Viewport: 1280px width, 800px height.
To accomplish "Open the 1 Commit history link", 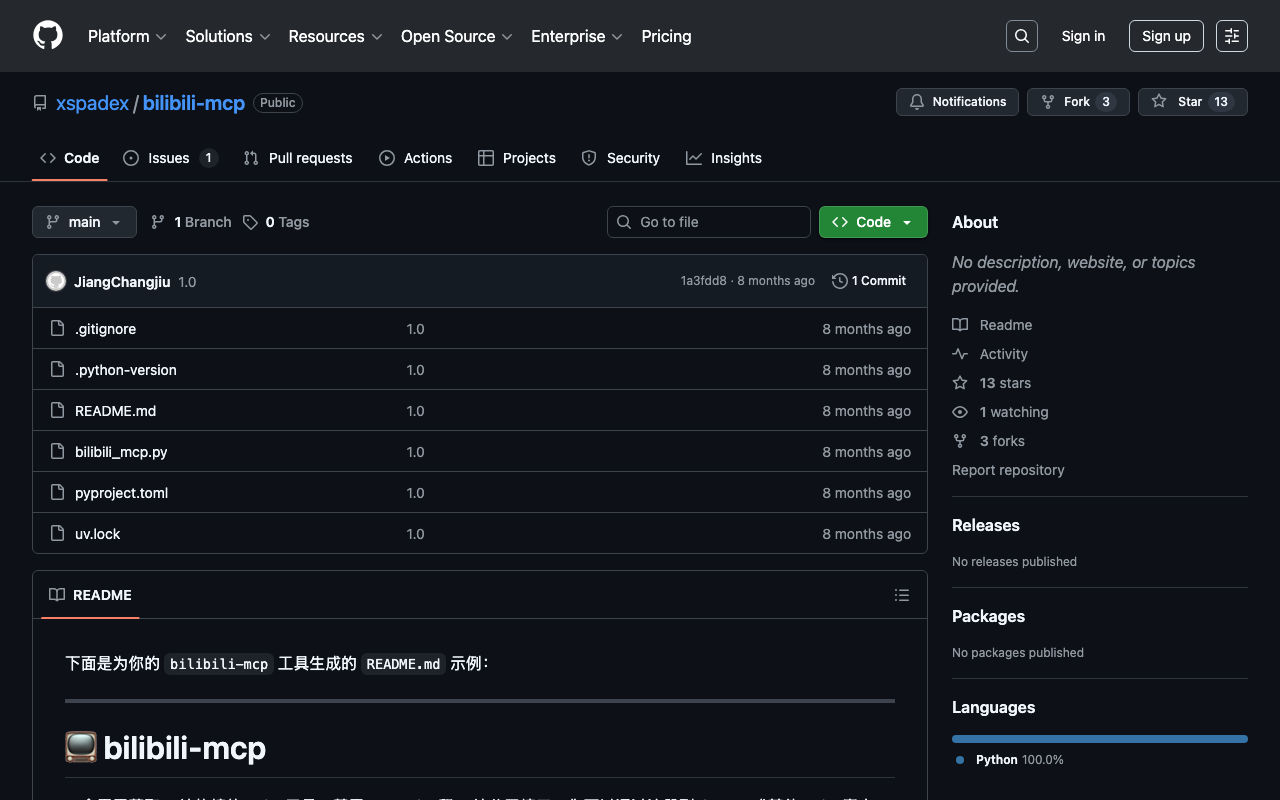I will click(x=869, y=281).
